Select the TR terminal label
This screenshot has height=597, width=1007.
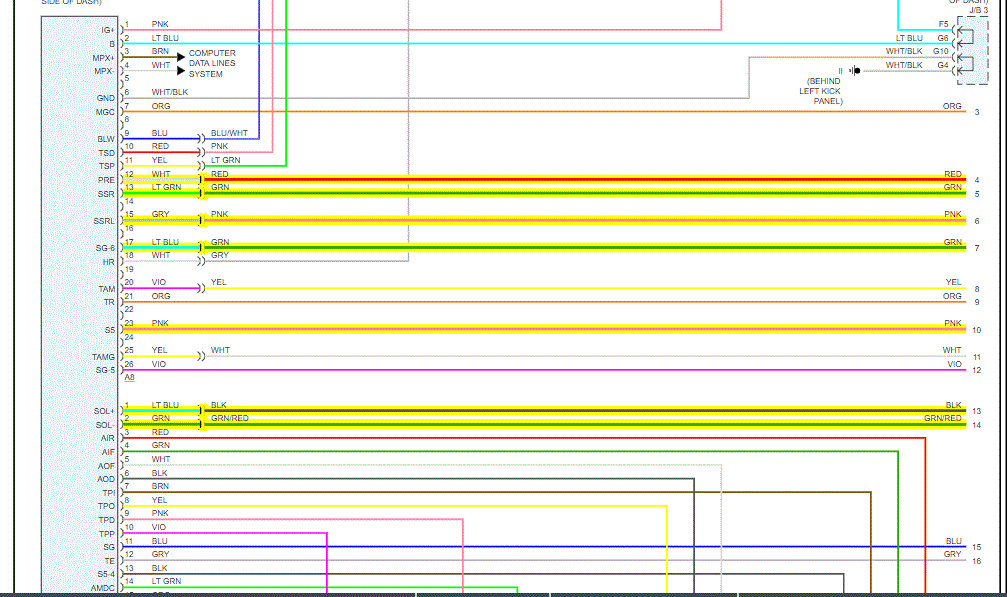coord(109,302)
